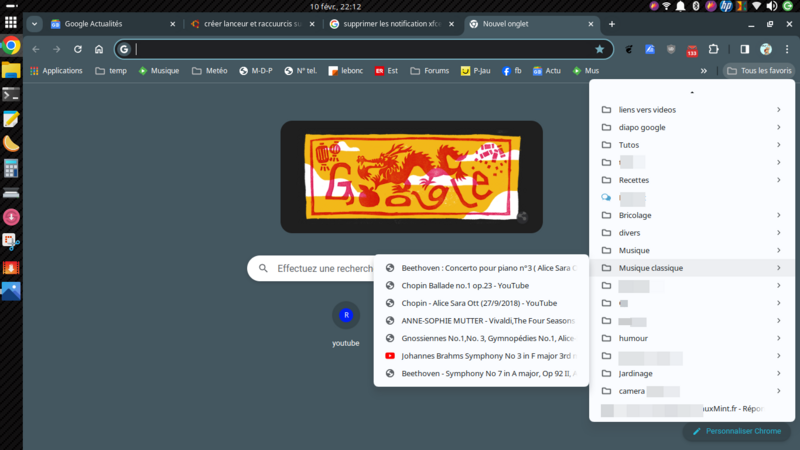Open the calculator in dock

(x=11, y=168)
